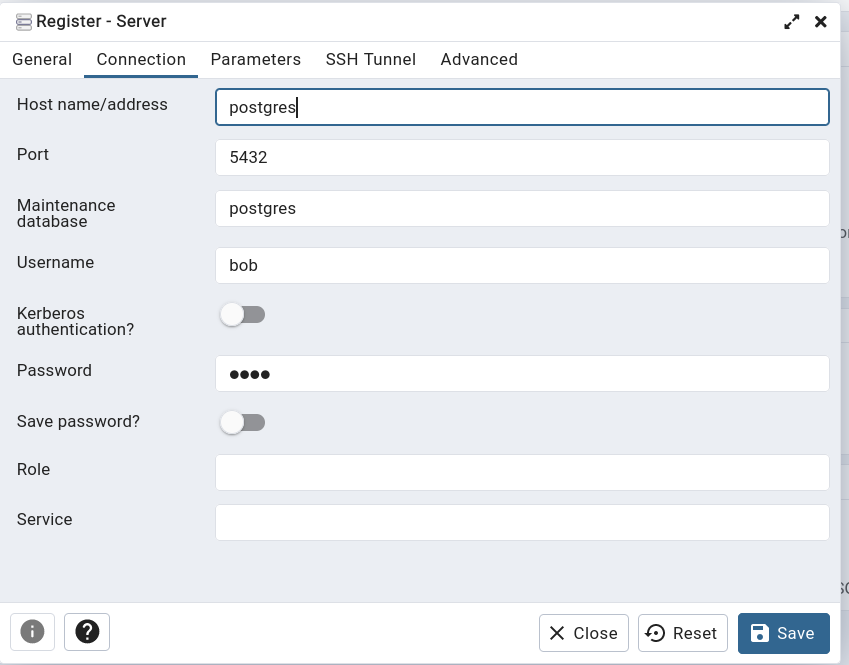The image size is (849, 665).
Task: Maximize dialog with the expand arrows icon
Action: pos(791,21)
